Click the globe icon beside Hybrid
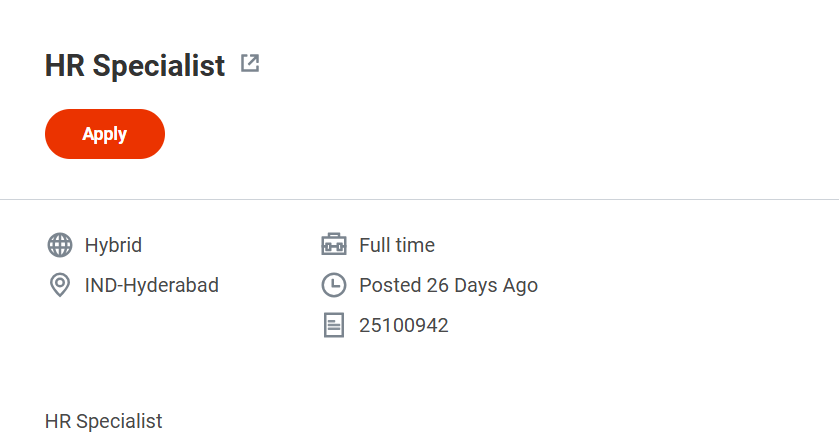The width and height of the screenshot is (839, 448). click(60, 245)
